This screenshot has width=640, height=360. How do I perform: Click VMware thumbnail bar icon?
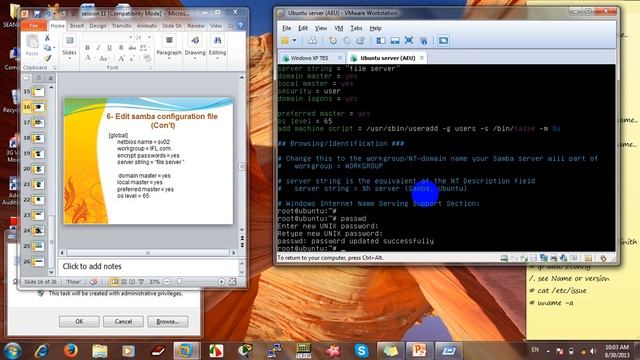click(x=395, y=40)
